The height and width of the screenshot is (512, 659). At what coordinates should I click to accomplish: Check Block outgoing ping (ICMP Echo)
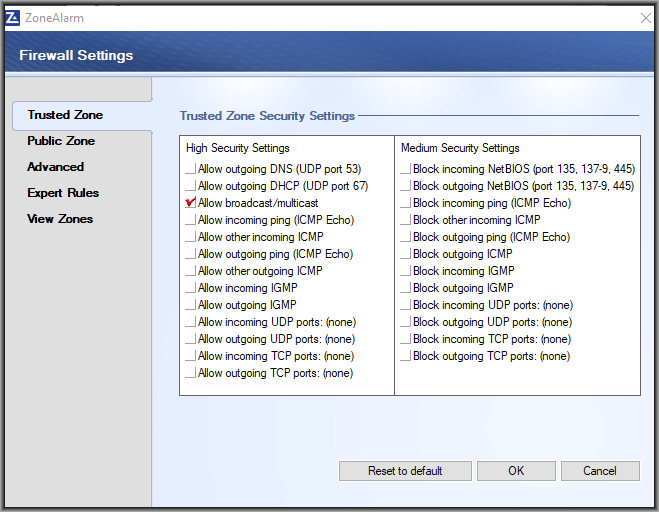pyautogui.click(x=406, y=237)
